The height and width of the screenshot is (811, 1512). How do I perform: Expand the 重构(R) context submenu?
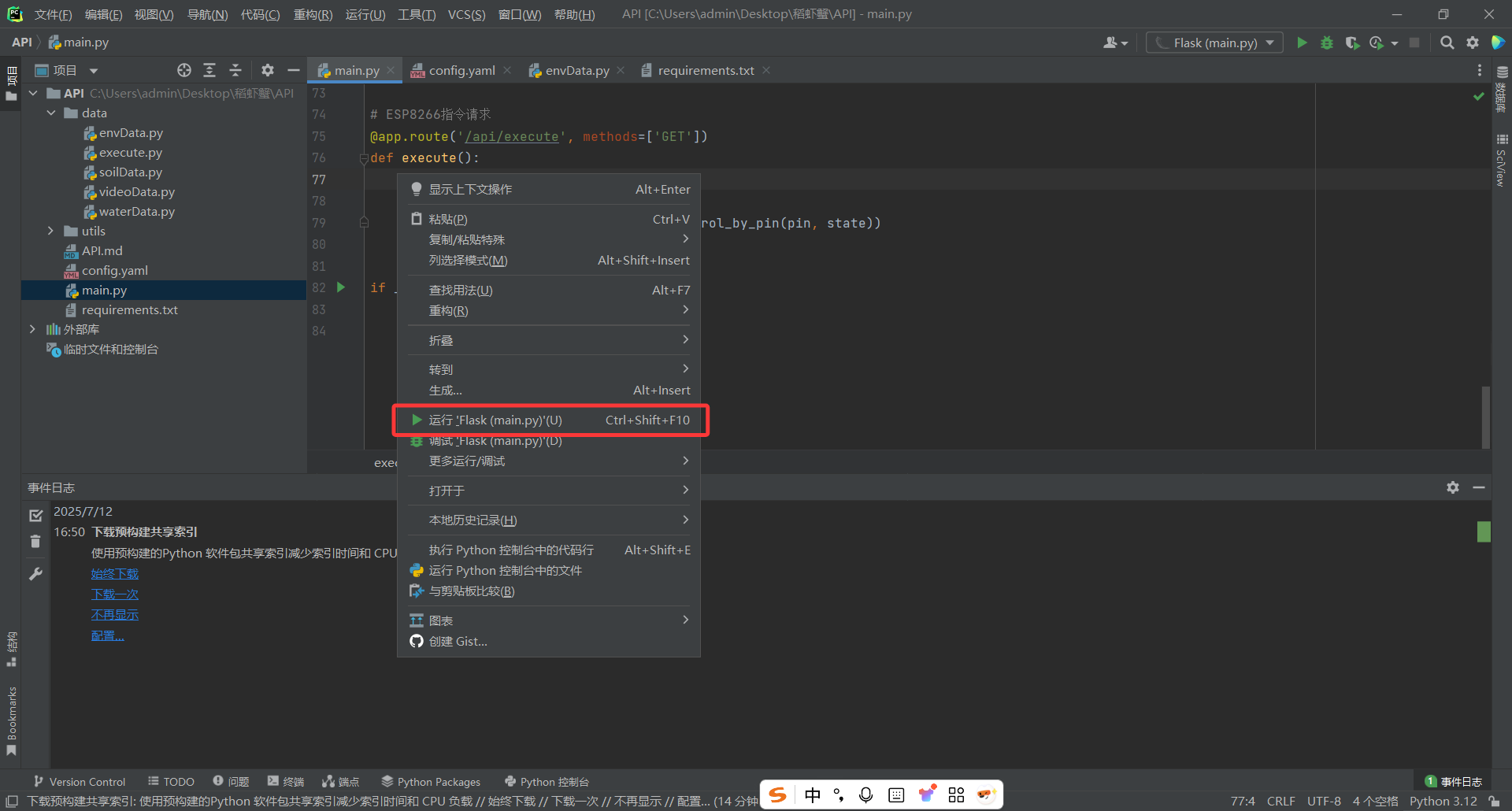[x=549, y=310]
